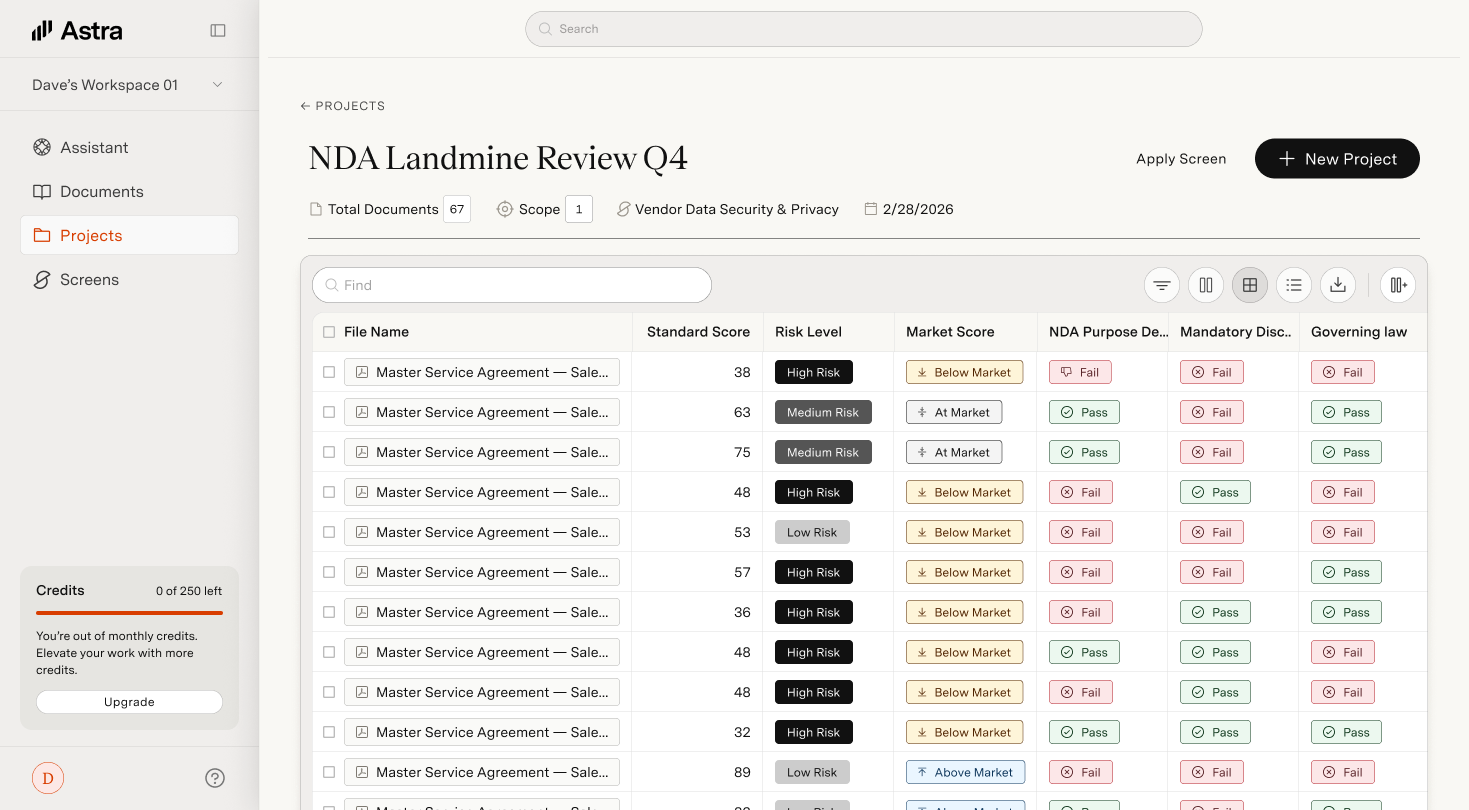This screenshot has height=810, width=1469.
Task: Click At Market badge in score 63 row
Action: tap(954, 412)
